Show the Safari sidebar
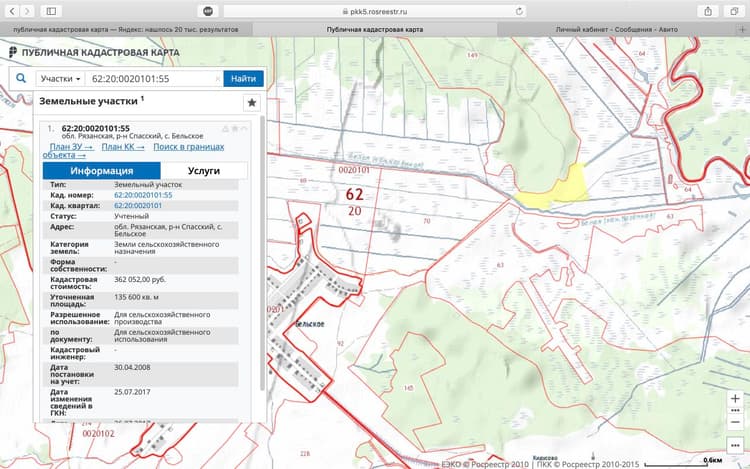 pos(51,11)
